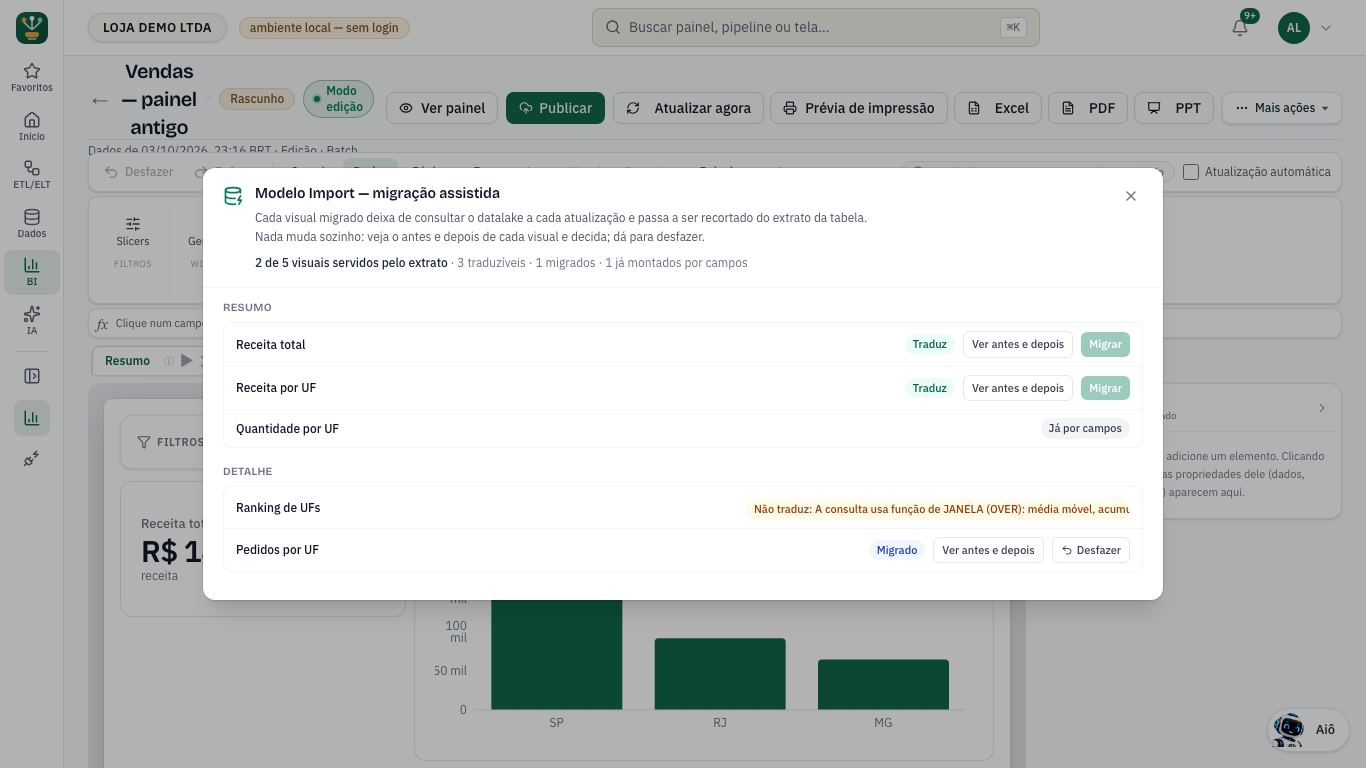
Task: Go to Início in the sidebar
Action: coord(32,126)
